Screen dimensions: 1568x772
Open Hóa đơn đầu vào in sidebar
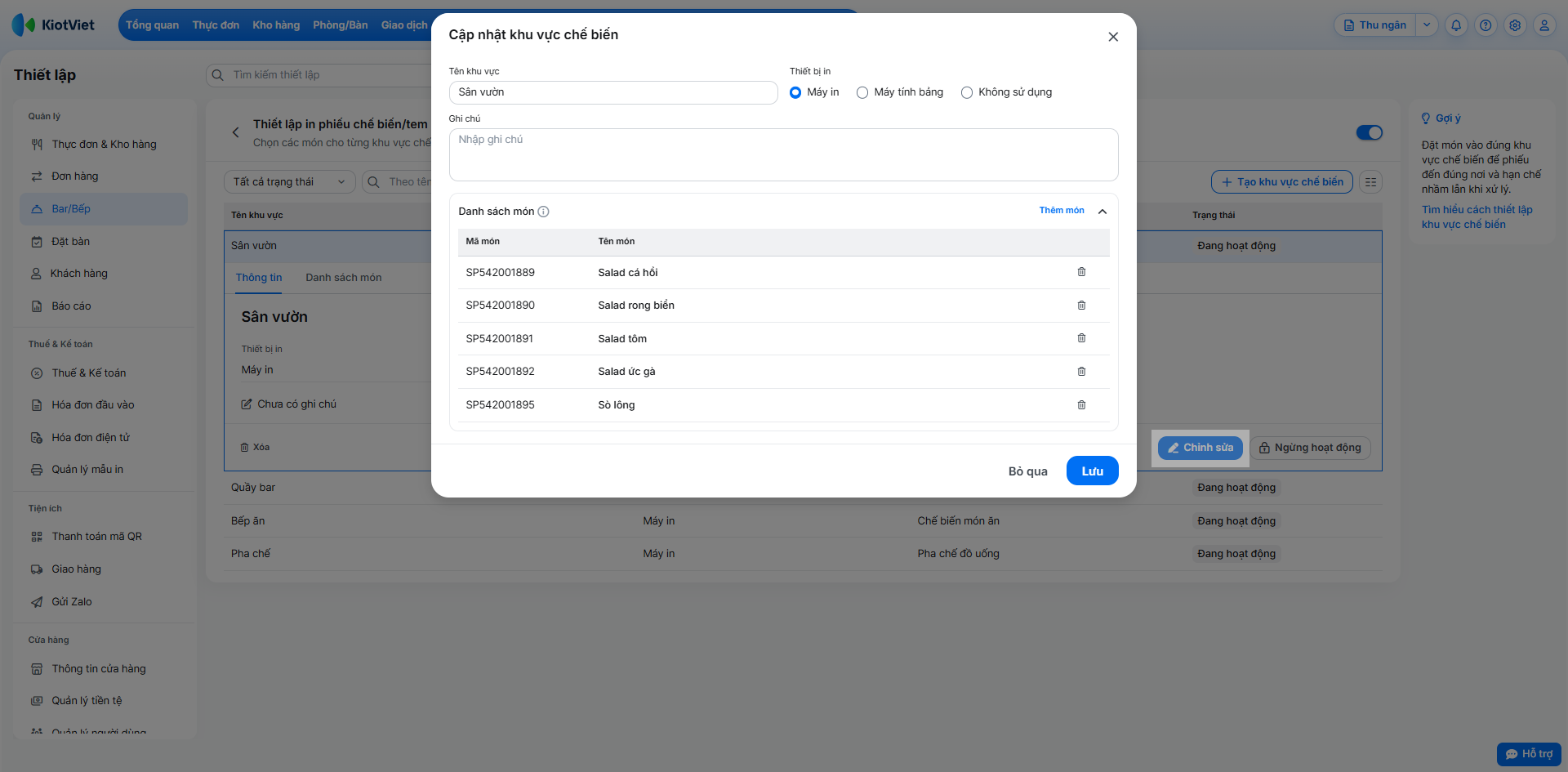click(104, 405)
